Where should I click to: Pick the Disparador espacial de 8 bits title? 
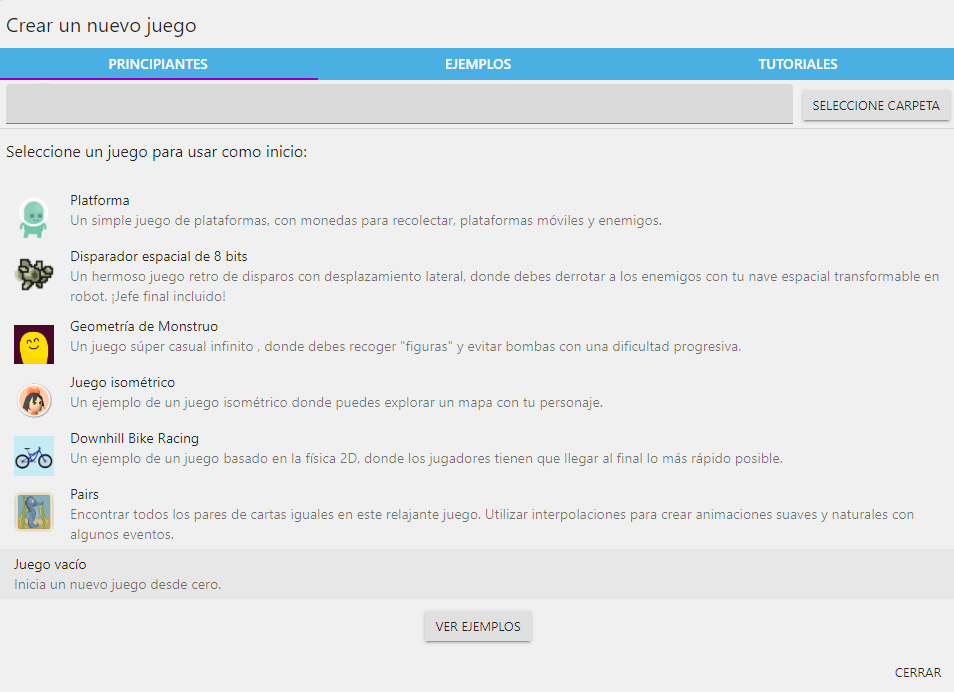159,256
